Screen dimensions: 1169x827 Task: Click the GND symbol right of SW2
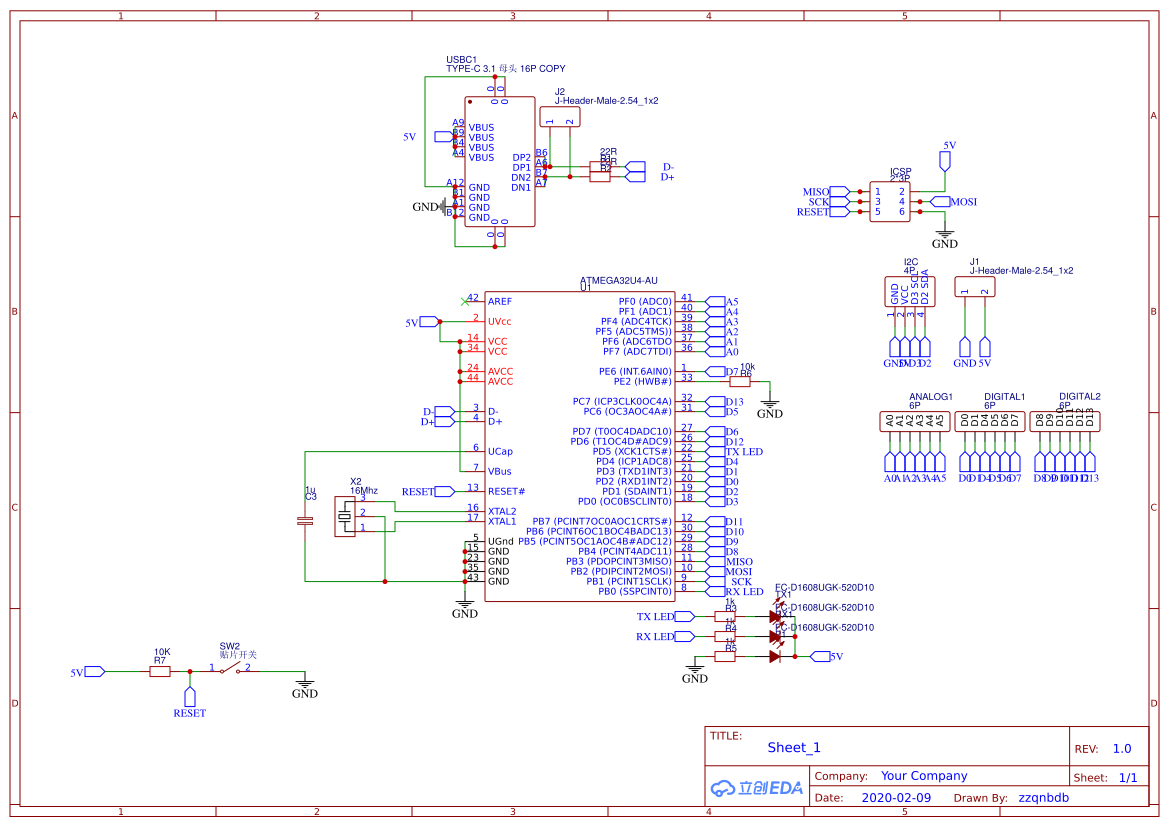[304, 687]
